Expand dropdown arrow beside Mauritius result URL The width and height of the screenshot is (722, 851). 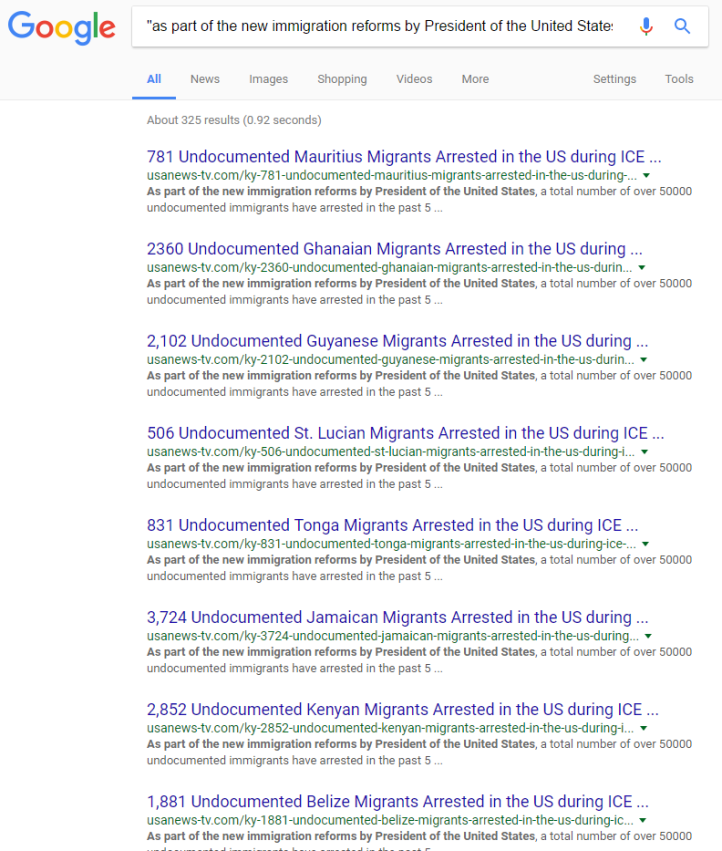point(645,176)
